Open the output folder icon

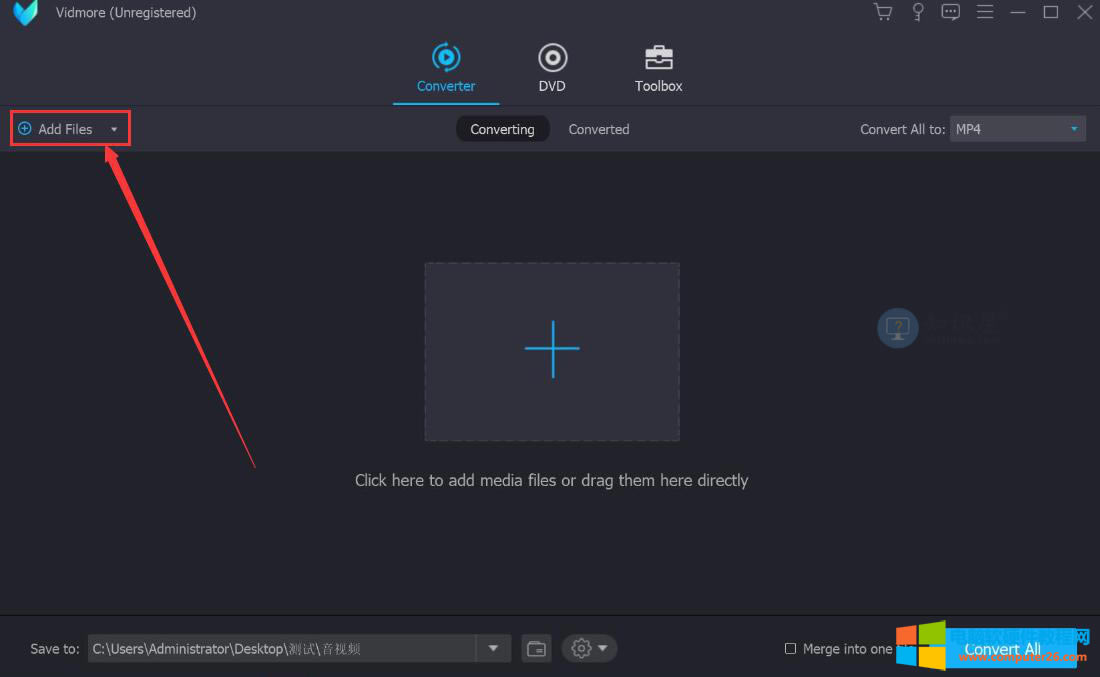(x=537, y=649)
